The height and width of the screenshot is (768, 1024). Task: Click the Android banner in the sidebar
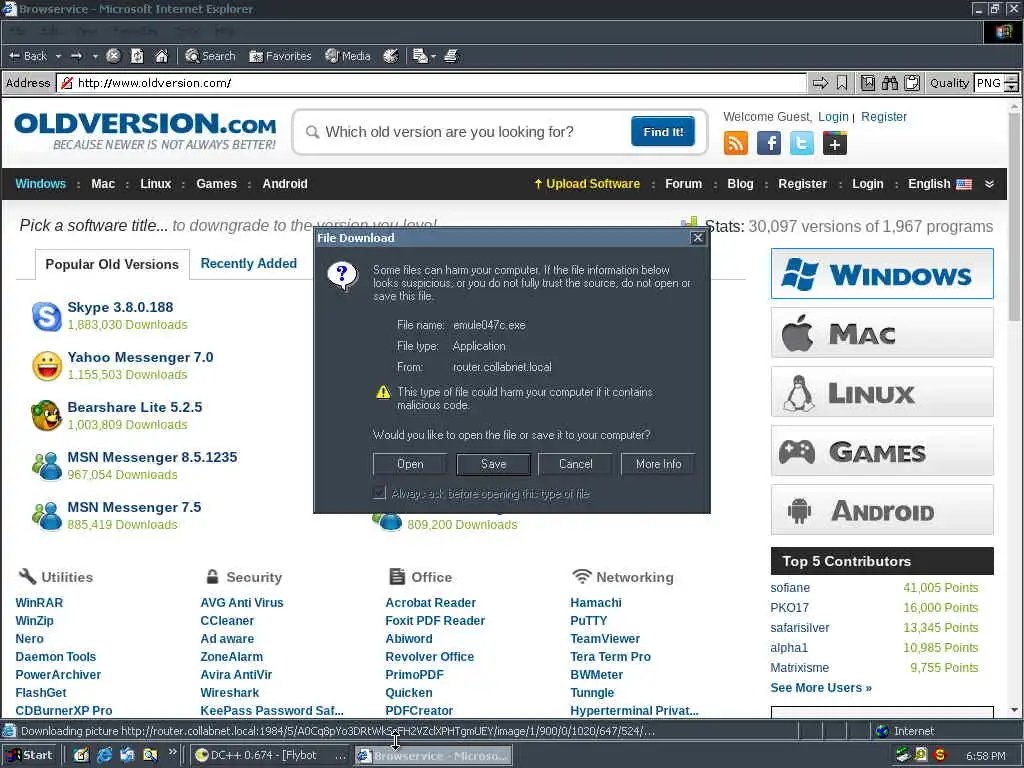882,510
